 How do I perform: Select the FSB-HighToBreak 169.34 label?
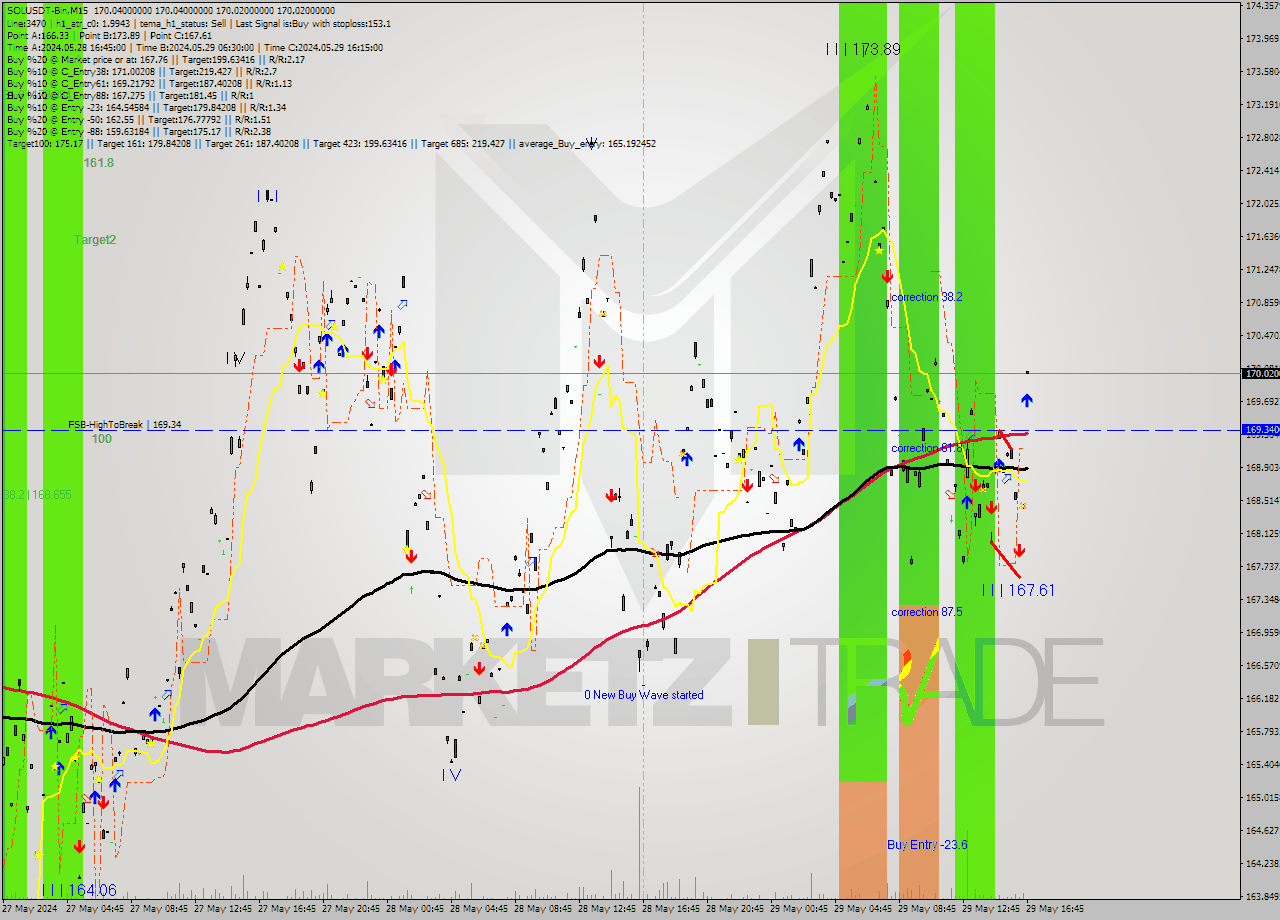[124, 425]
